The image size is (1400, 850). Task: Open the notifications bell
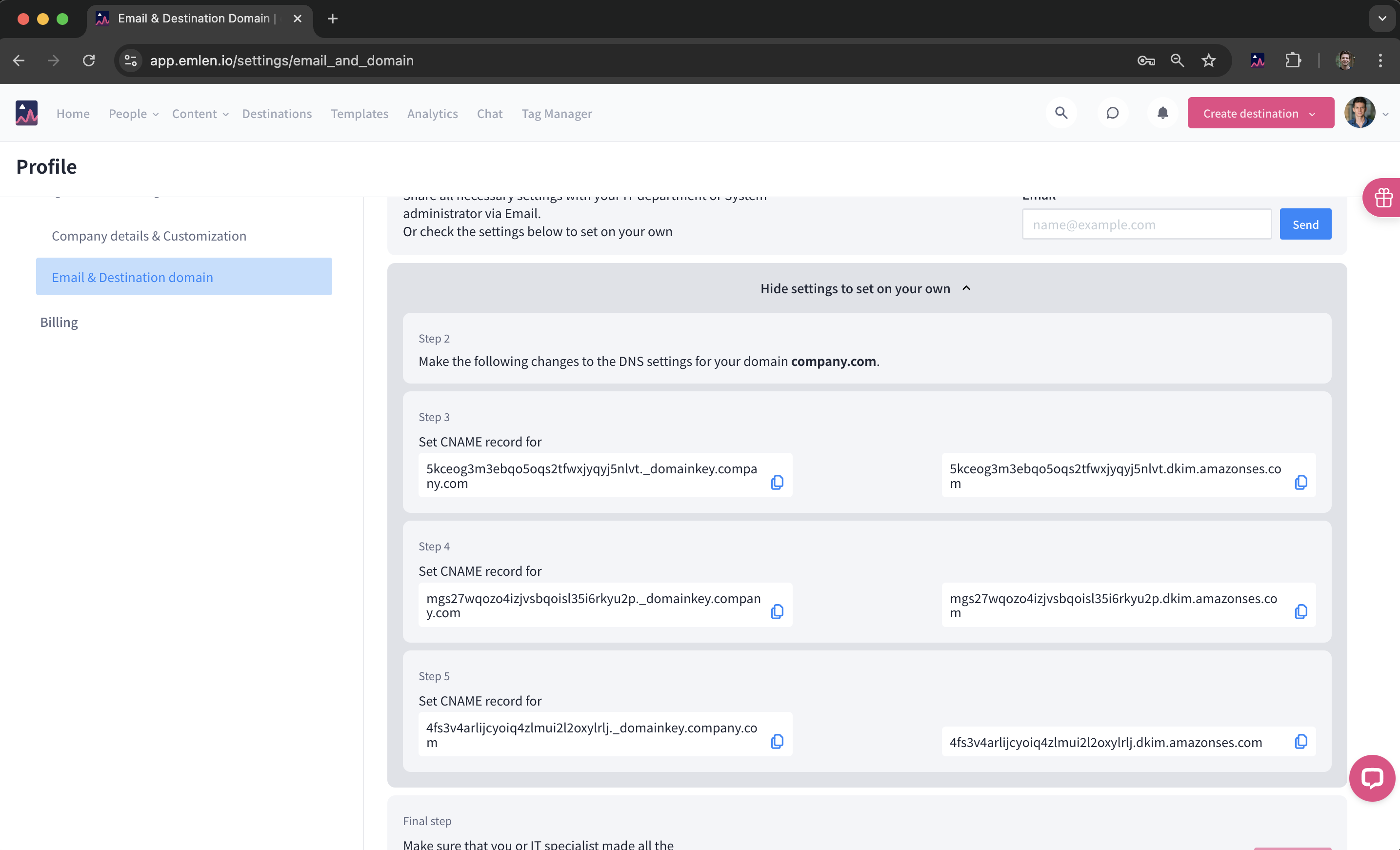[x=1162, y=113]
